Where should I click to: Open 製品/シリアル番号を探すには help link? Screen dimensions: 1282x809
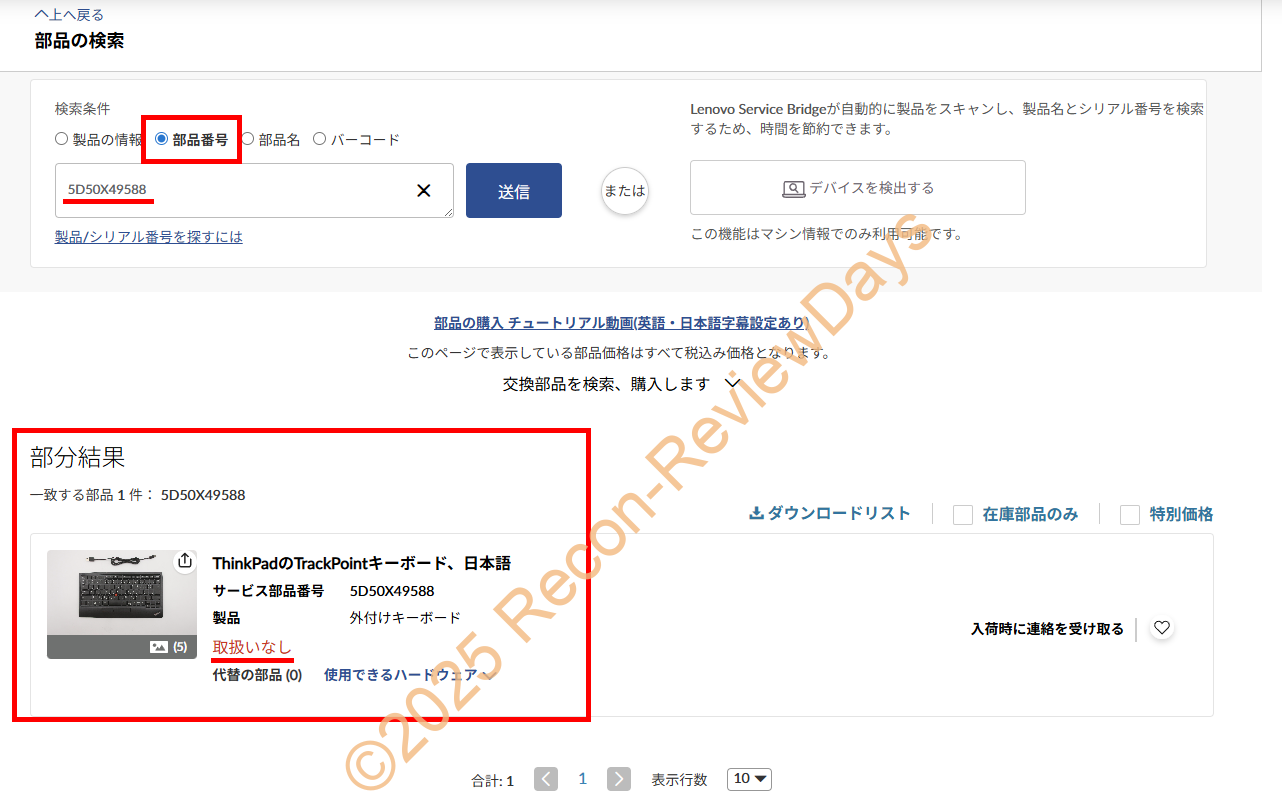click(148, 237)
